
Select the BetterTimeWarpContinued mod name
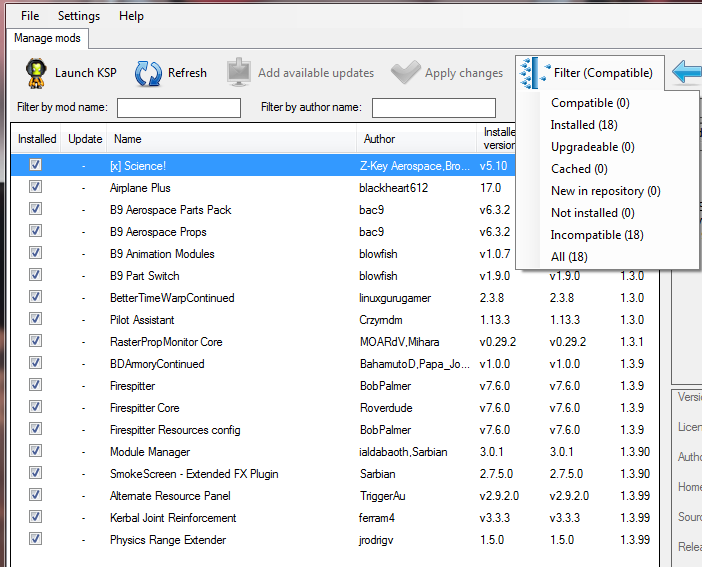click(x=172, y=298)
